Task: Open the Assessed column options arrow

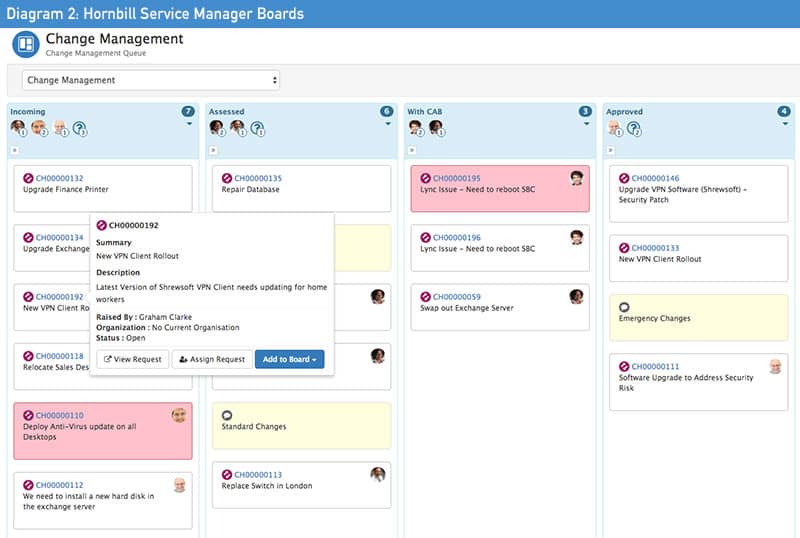Action: pos(388,124)
